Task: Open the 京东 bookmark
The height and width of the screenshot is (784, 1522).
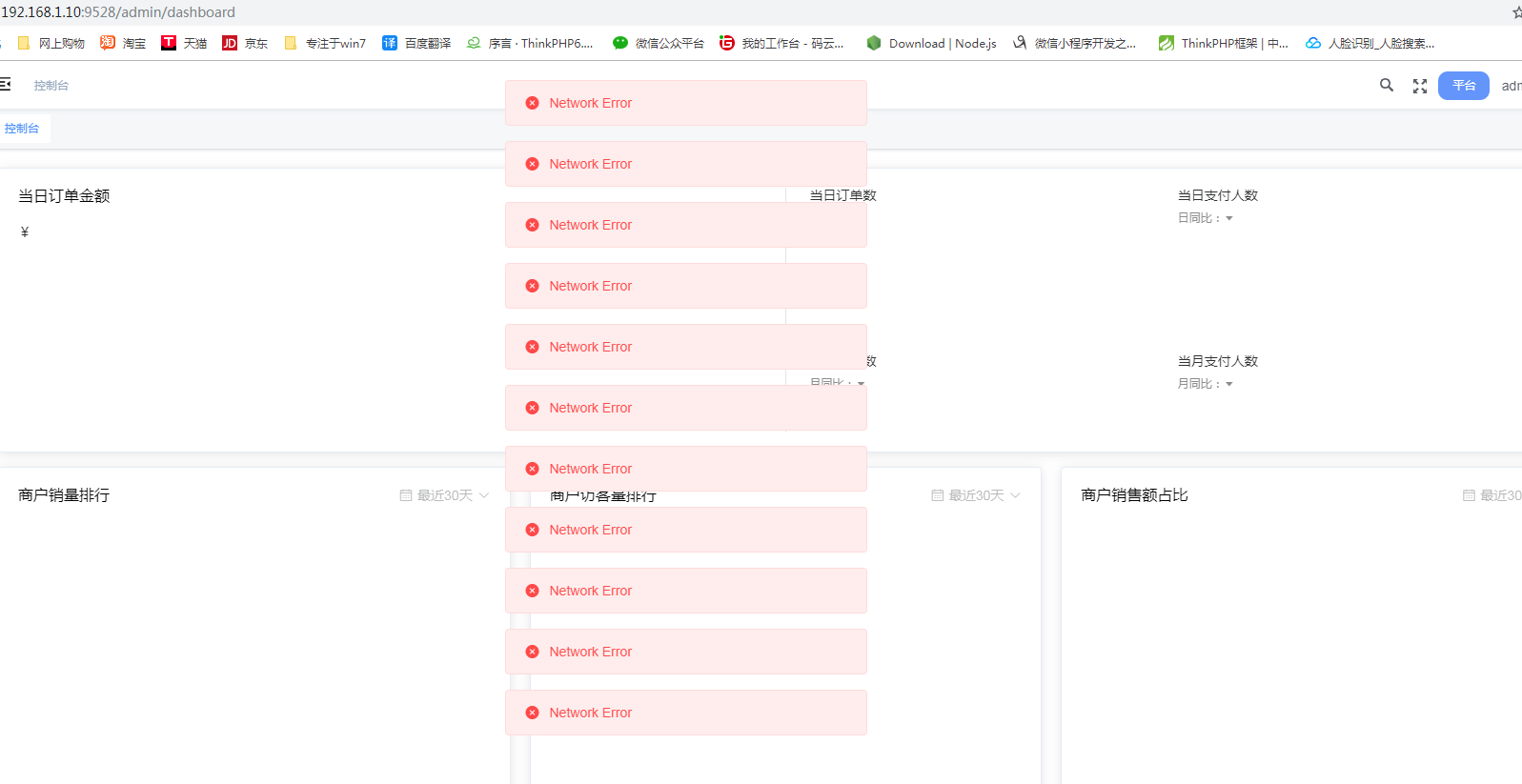Action: (245, 43)
